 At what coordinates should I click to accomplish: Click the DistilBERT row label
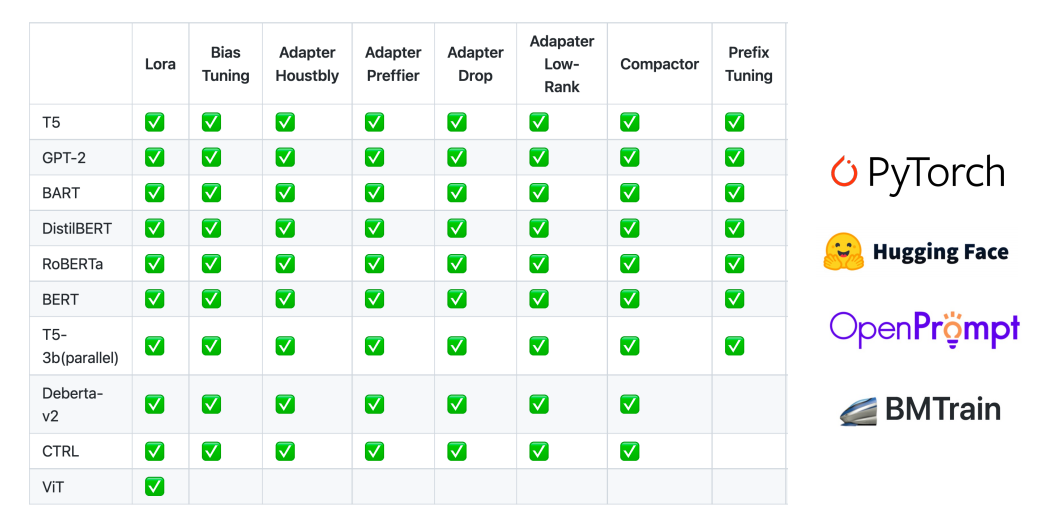(x=77, y=228)
